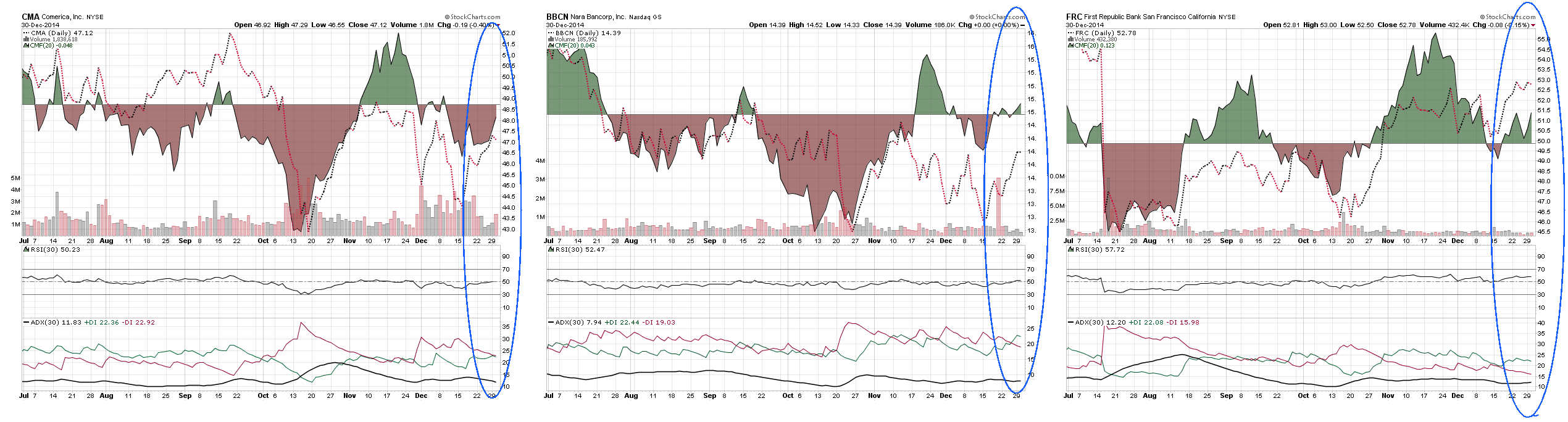The height and width of the screenshot is (422, 1568).
Task: Click the ADX(30) line marker in CMA chart
Action: click(27, 322)
